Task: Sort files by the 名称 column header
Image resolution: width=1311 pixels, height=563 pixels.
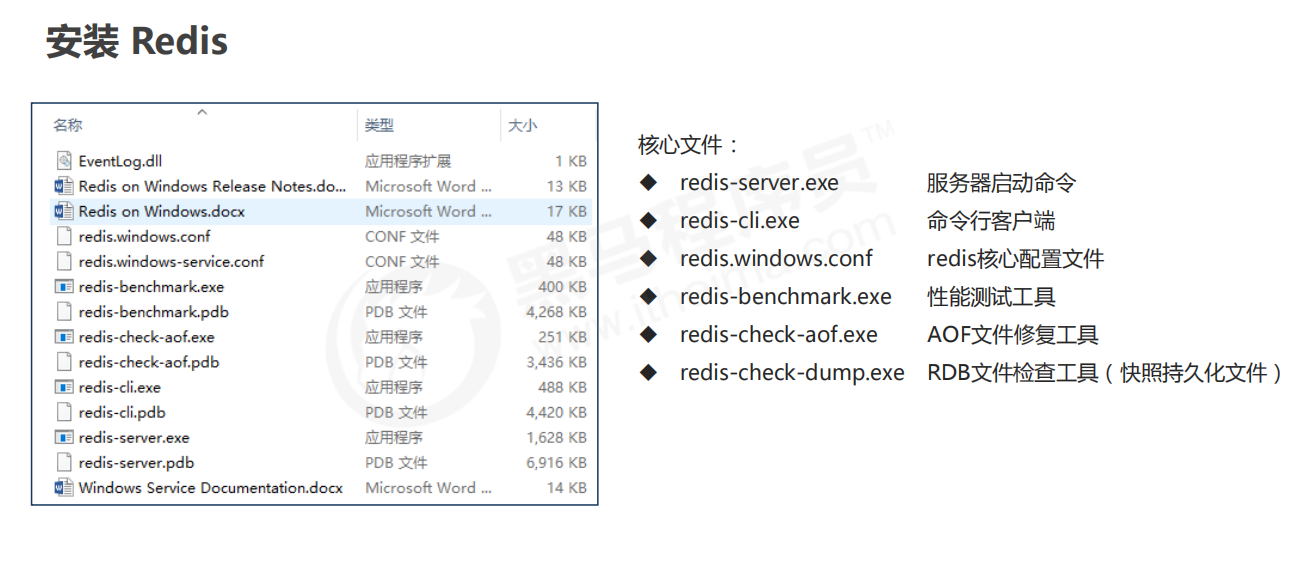Action: tap(68, 125)
